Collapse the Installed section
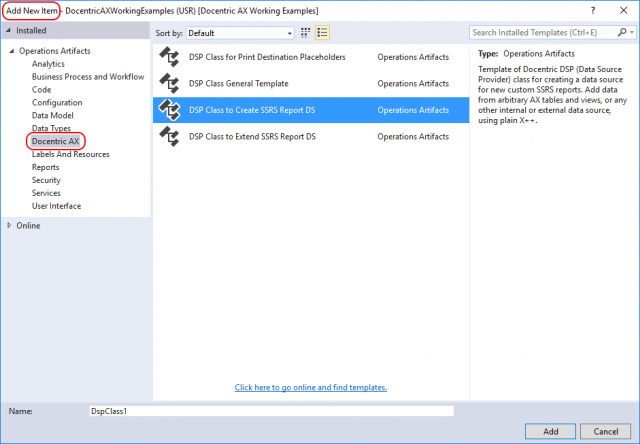Viewport: 640px width, 444px height. (x=9, y=31)
